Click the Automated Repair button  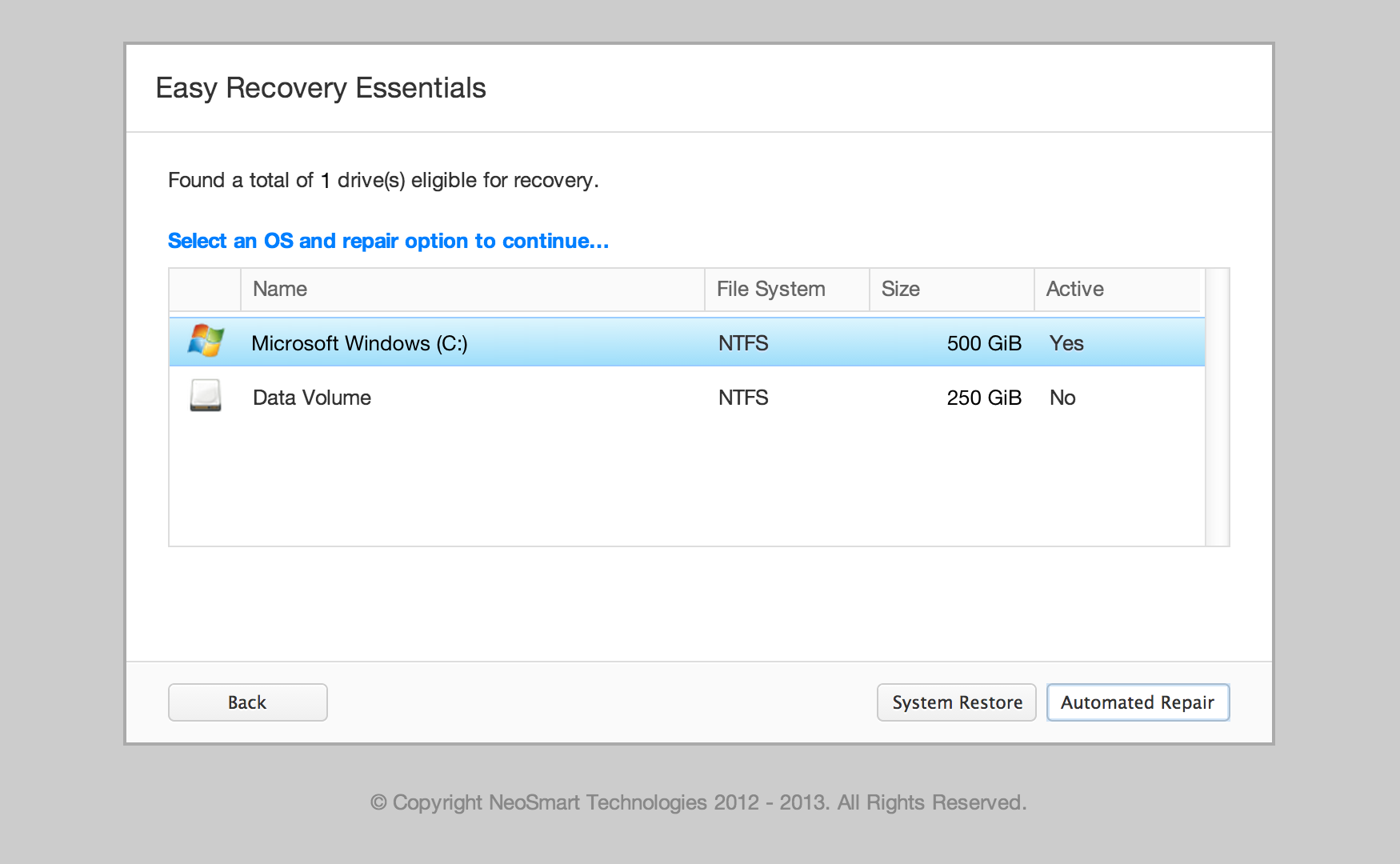1138,702
